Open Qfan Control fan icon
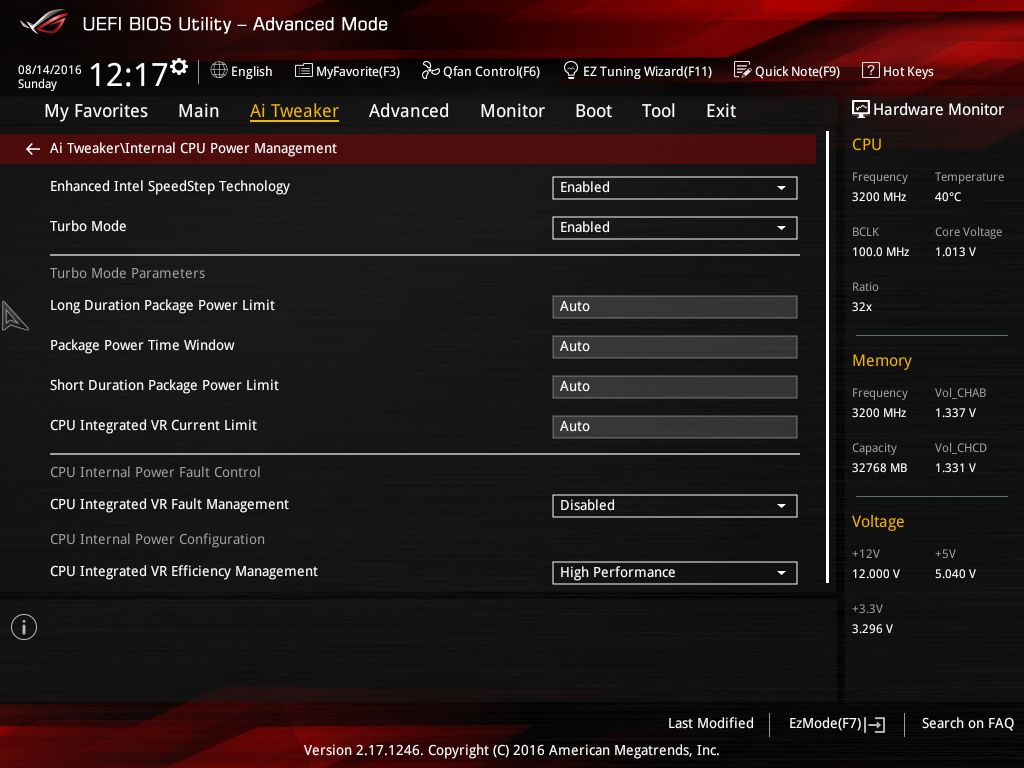 coord(430,71)
